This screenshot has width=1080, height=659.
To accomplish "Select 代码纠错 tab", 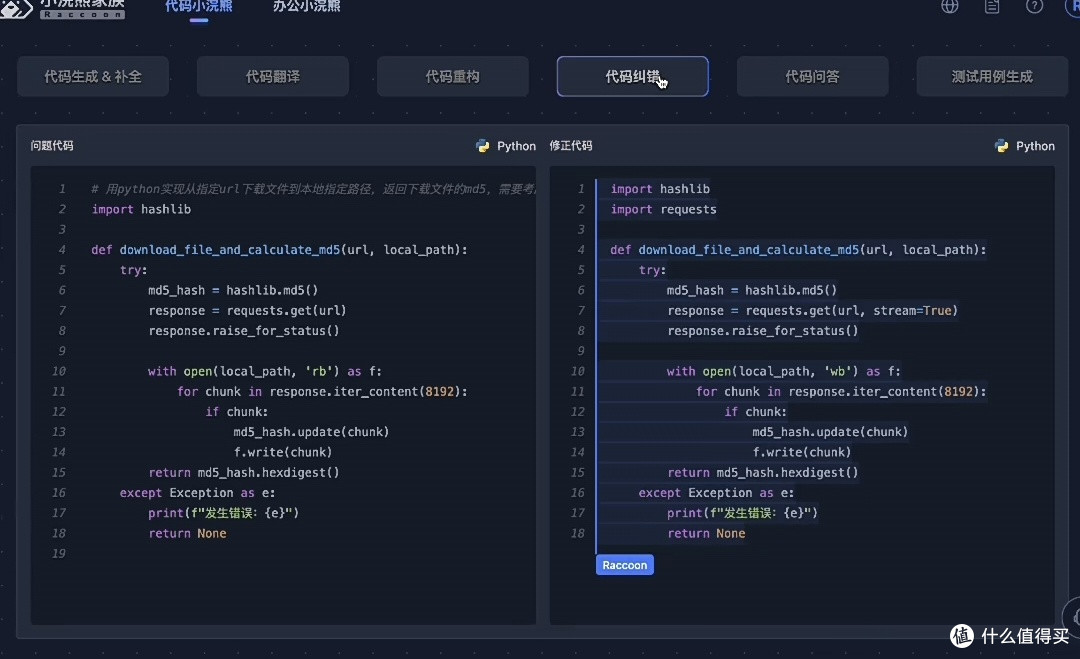I will click(632, 76).
